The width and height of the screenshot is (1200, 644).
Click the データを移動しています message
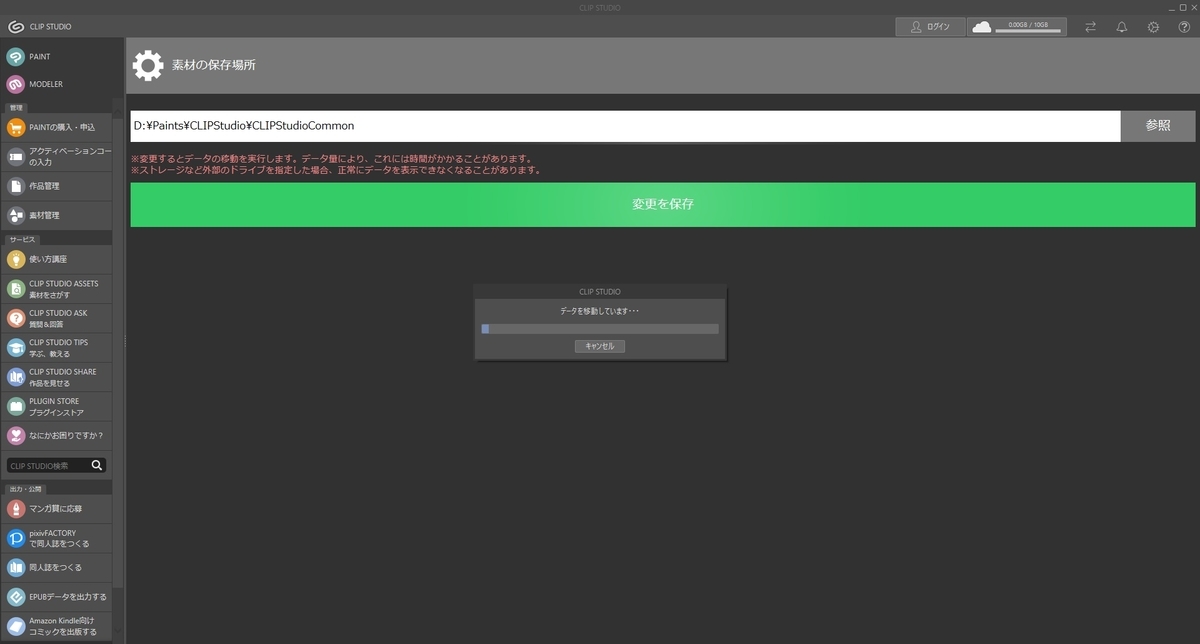600,311
